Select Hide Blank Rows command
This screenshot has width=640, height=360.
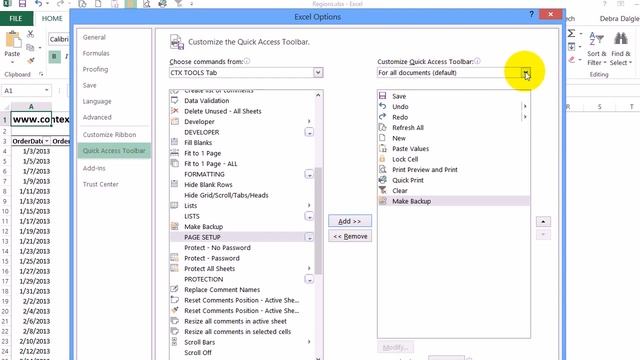pyautogui.click(x=242, y=184)
